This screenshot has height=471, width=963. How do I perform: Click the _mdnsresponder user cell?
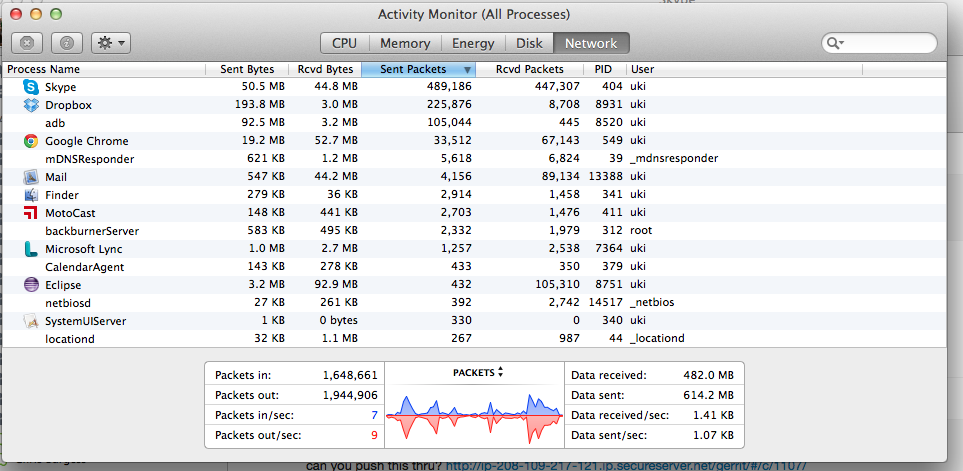coord(674,159)
